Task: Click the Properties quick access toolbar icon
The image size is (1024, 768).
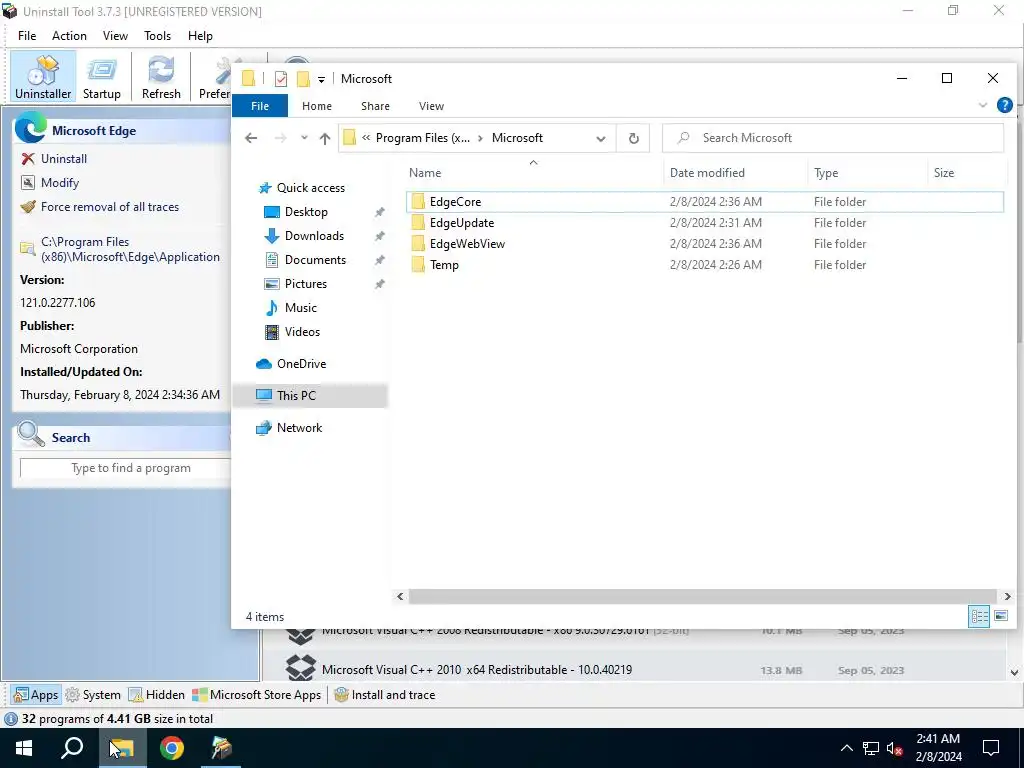Action: [x=281, y=79]
